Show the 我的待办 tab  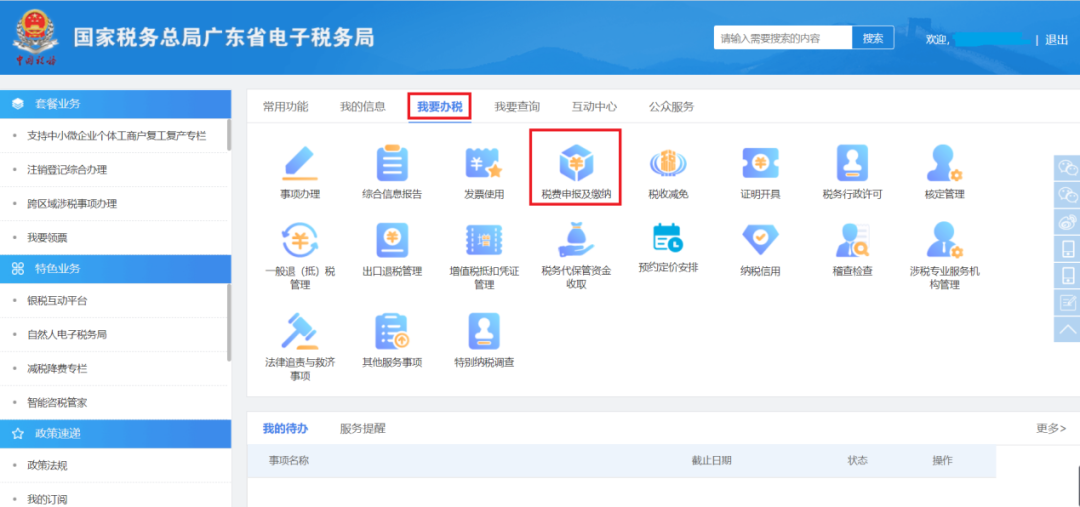[x=285, y=428]
